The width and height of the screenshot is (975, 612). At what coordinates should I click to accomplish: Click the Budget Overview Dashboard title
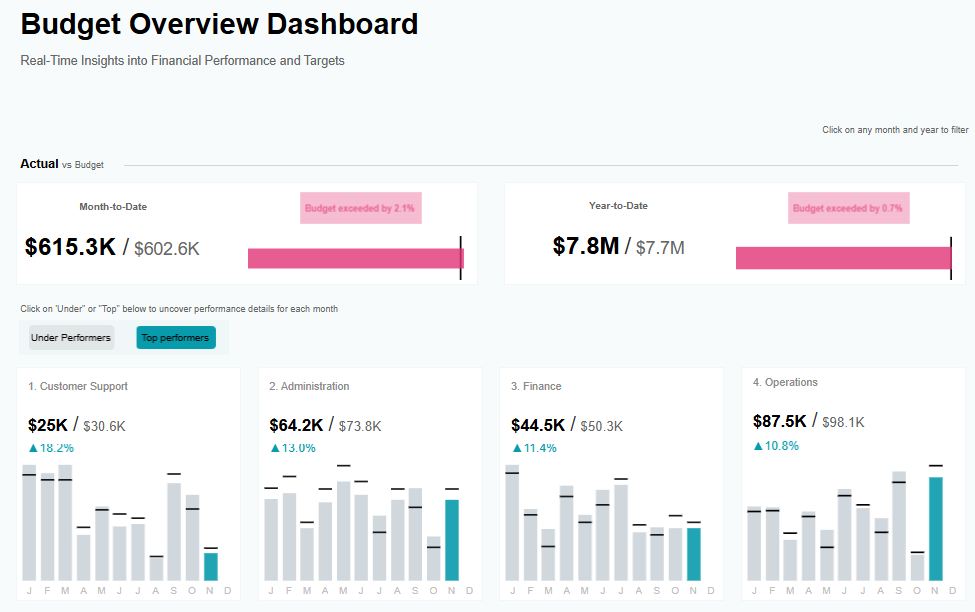(x=219, y=24)
